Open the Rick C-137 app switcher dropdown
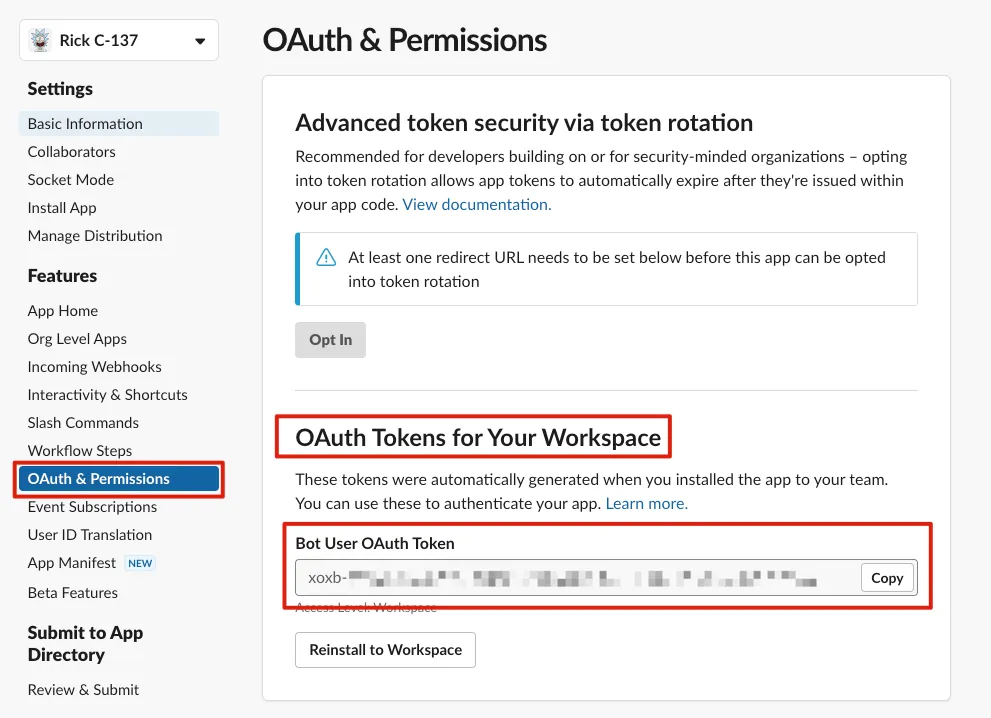 coord(200,41)
